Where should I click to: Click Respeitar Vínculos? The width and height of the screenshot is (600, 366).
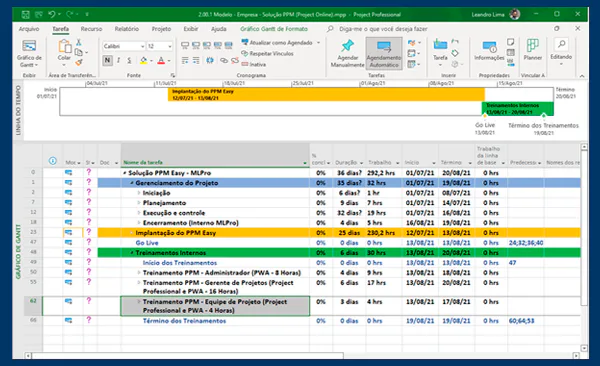click(x=267, y=54)
